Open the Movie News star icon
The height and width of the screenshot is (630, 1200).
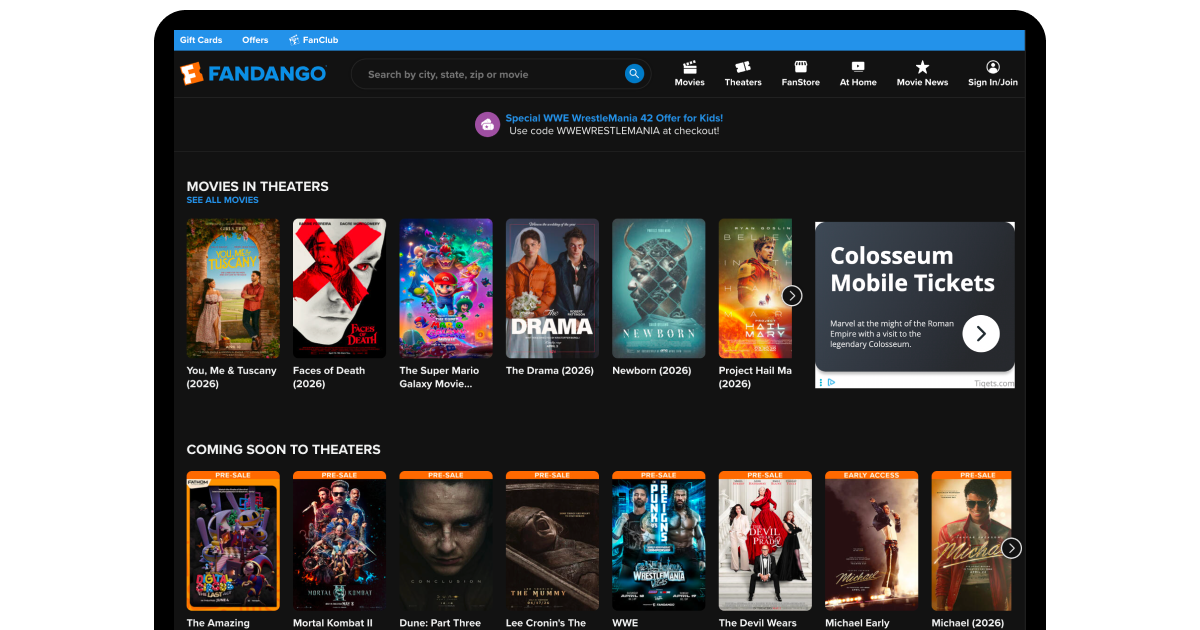pyautogui.click(x=922, y=67)
